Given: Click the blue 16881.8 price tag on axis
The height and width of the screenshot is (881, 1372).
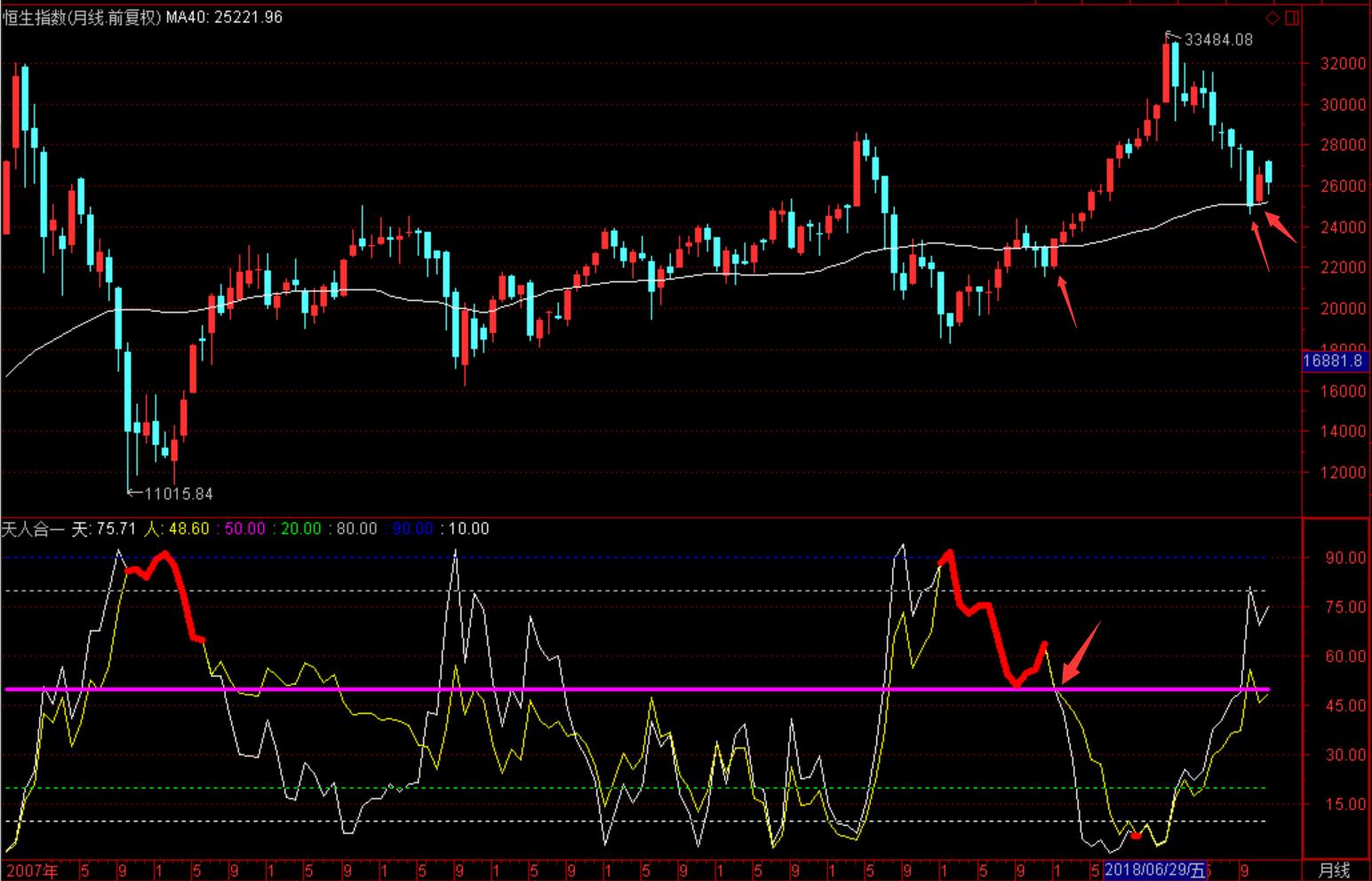Looking at the screenshot, I should pyautogui.click(x=1332, y=361).
